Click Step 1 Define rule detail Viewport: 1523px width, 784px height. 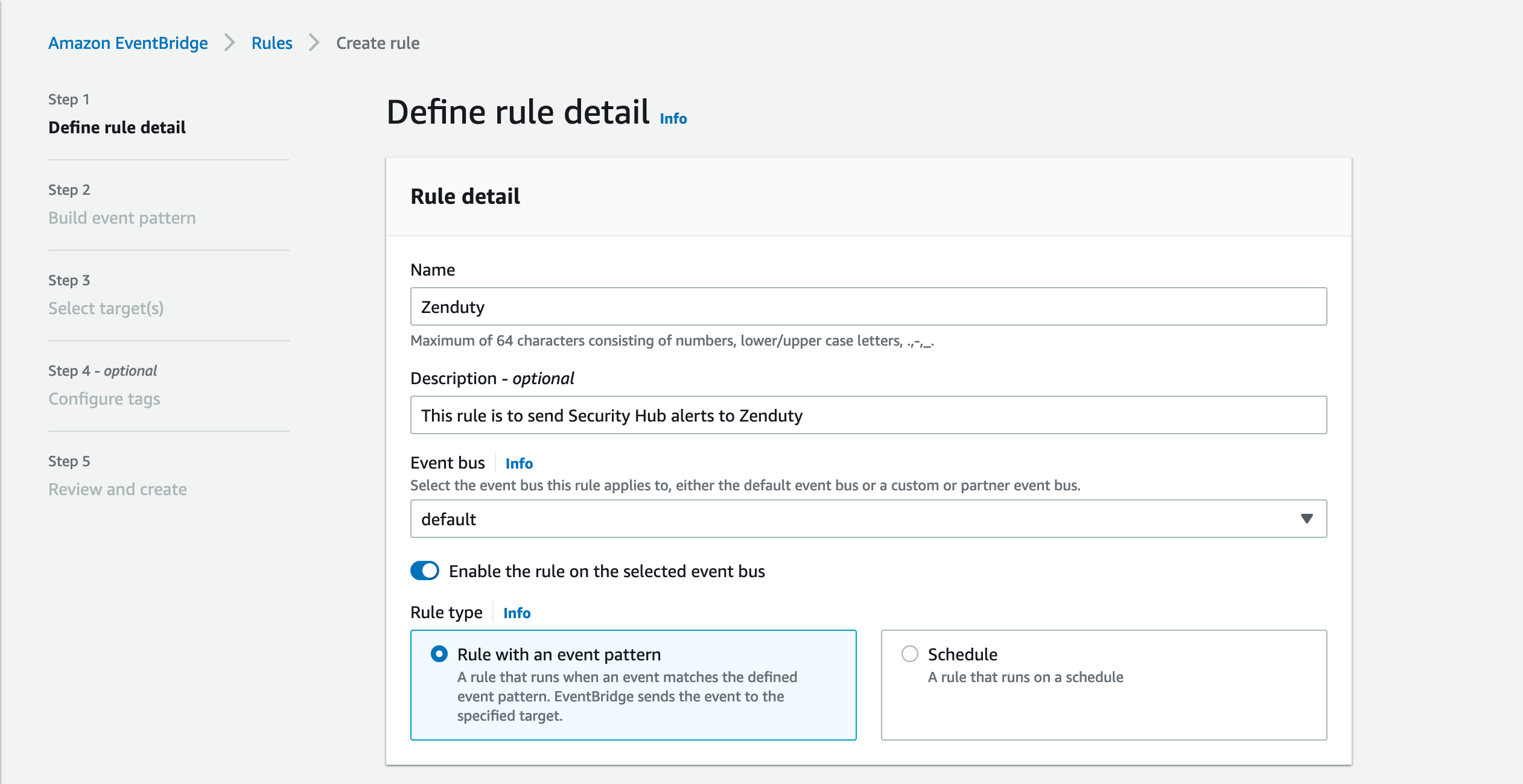point(117,127)
